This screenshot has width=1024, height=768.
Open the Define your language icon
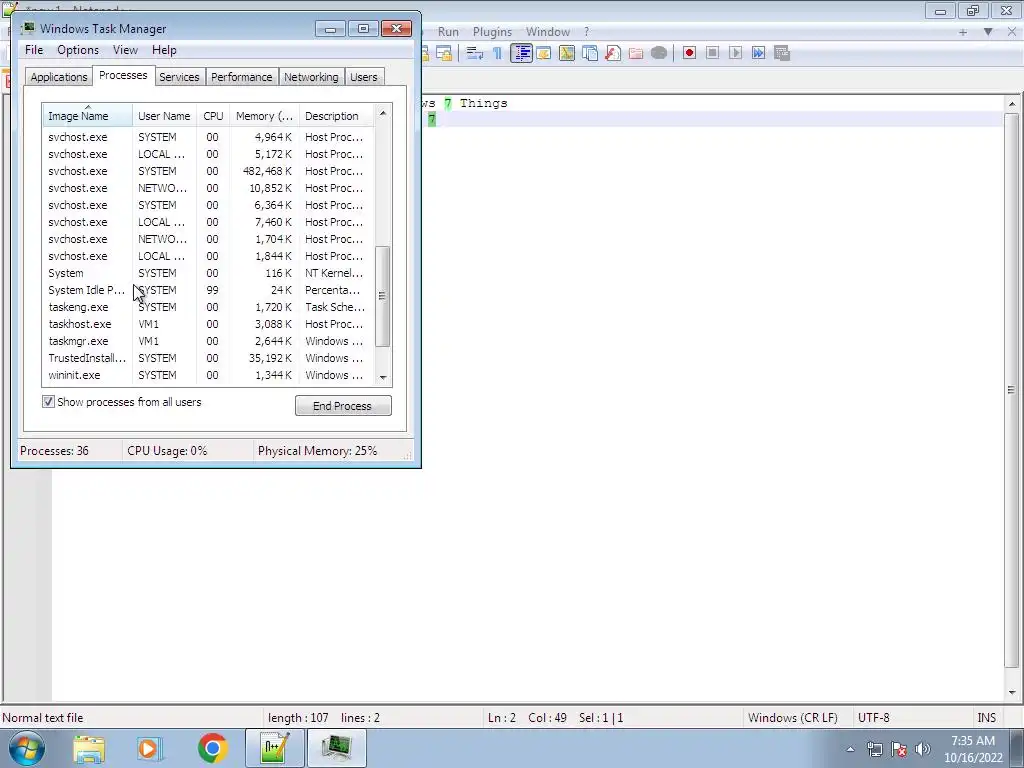pyautogui.click(x=543, y=54)
